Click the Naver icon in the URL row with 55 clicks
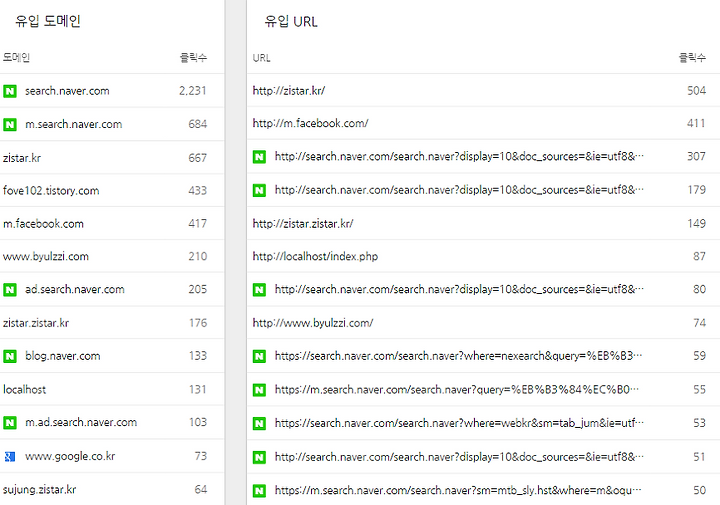Image resolution: width=720 pixels, height=505 pixels. tap(259, 390)
